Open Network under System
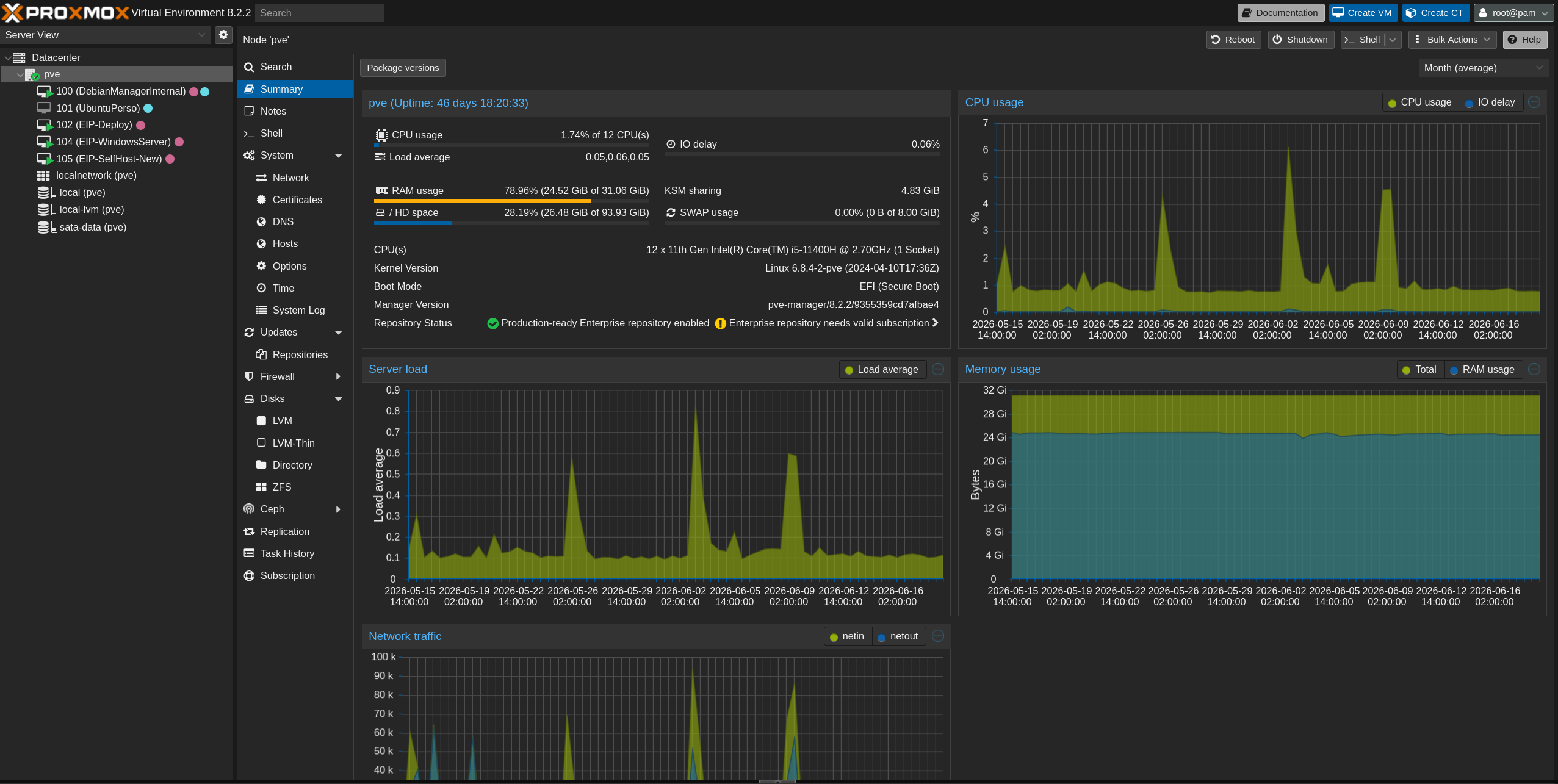This screenshot has width=1558, height=784. tap(295, 178)
